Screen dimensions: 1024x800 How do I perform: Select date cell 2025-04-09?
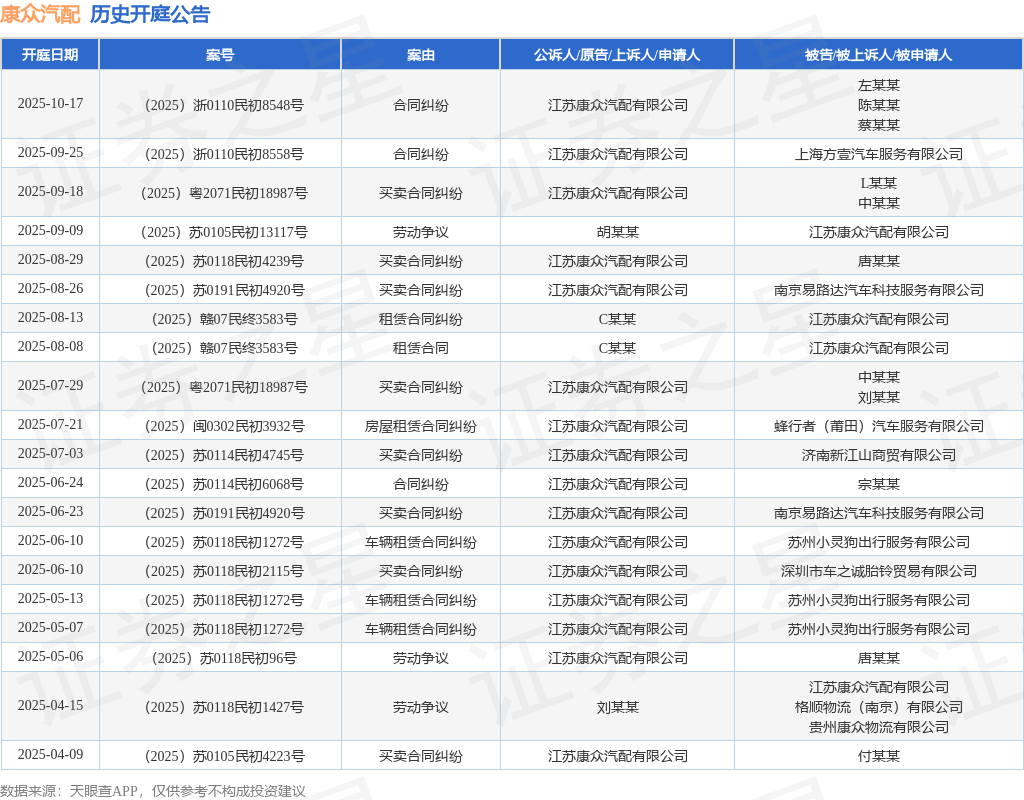(x=50, y=755)
